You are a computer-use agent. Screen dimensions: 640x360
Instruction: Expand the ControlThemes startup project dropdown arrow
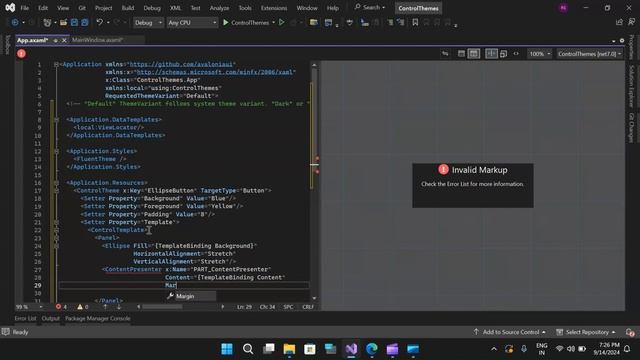[x=273, y=23]
